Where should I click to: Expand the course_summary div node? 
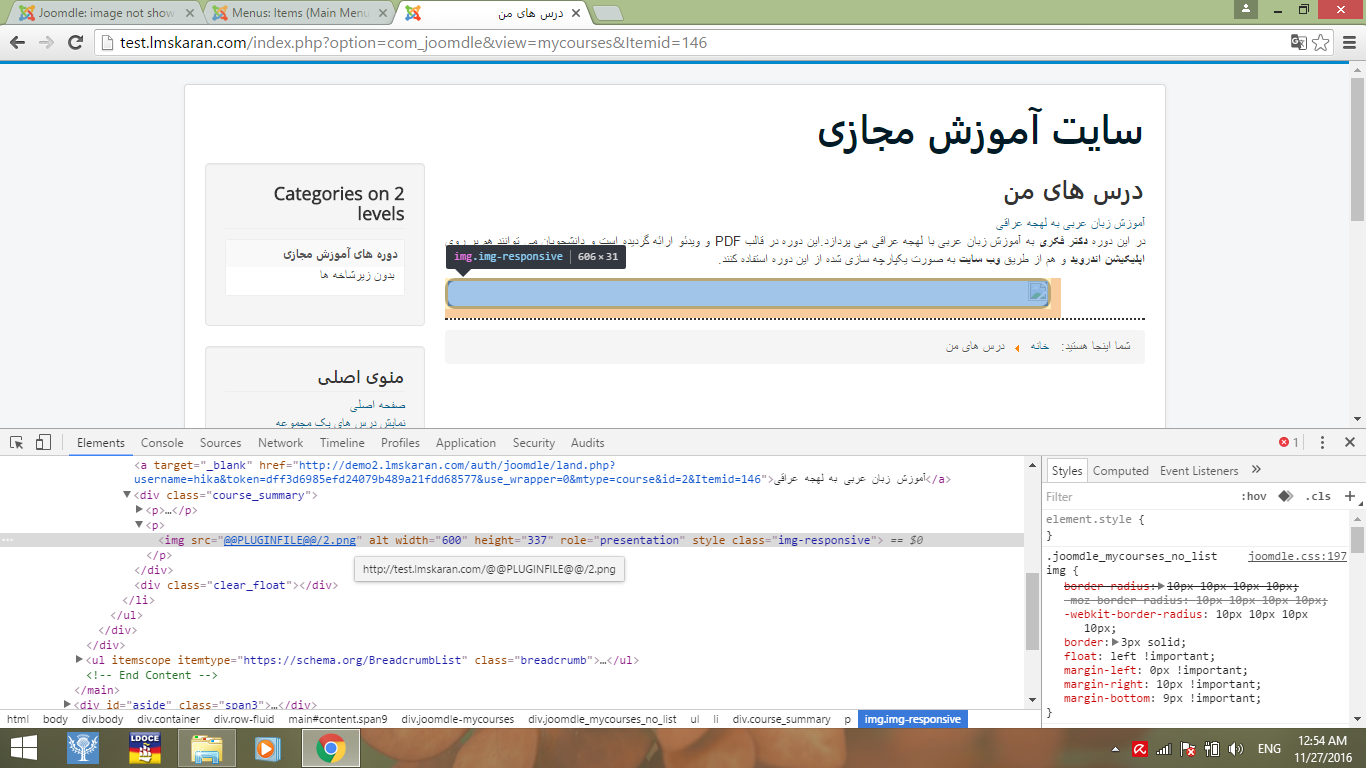pyautogui.click(x=127, y=495)
